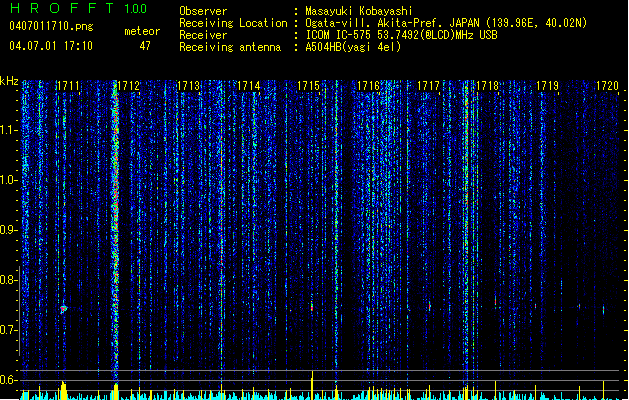
Task: Click the meteor count 47
Action: click(x=145, y=46)
